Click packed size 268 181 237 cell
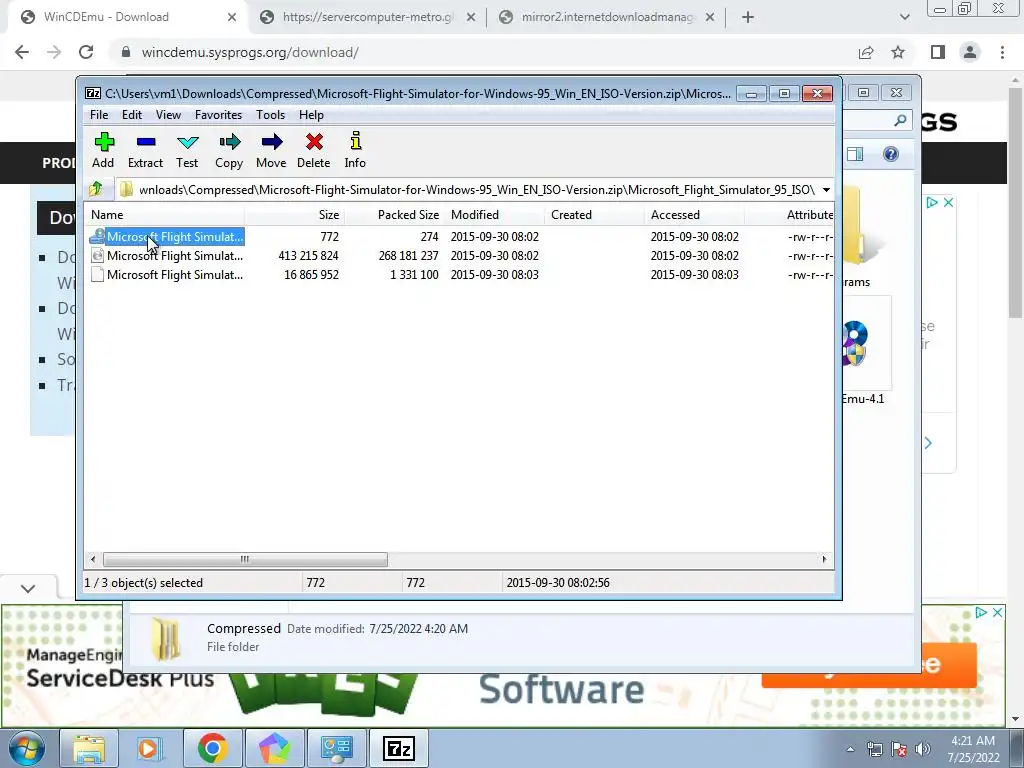Image resolution: width=1024 pixels, height=768 pixels. [x=408, y=255]
